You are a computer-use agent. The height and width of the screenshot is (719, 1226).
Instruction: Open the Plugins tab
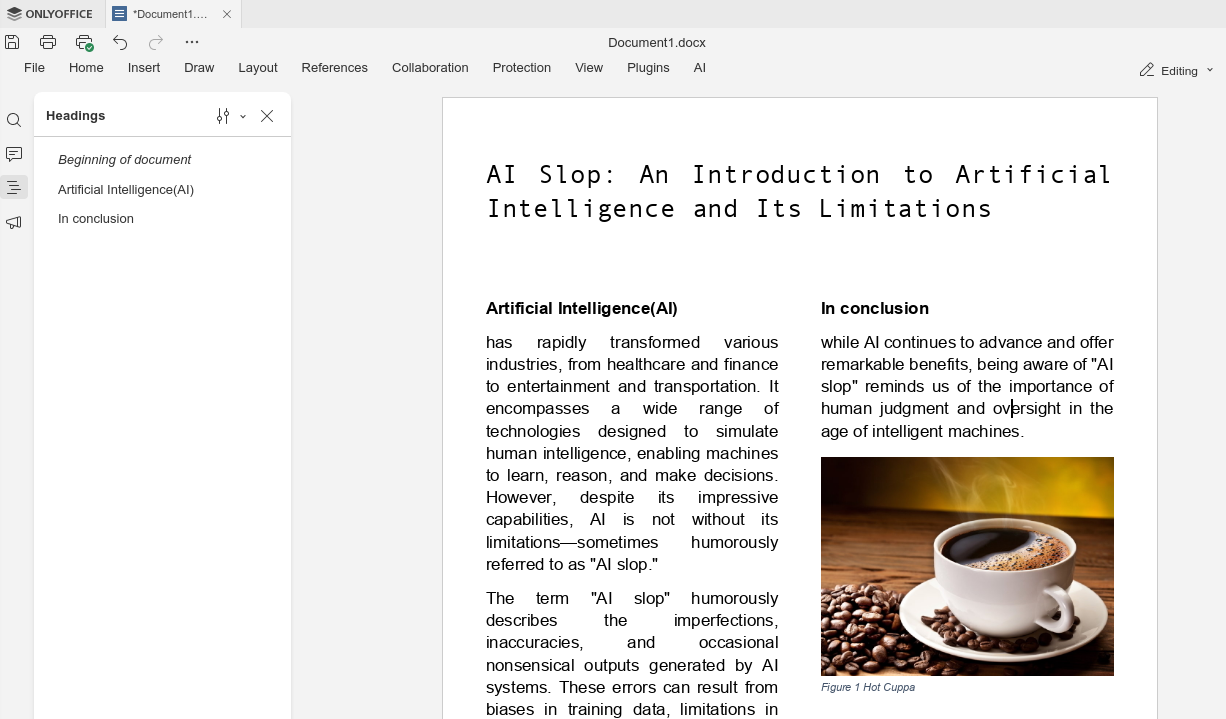click(x=648, y=68)
